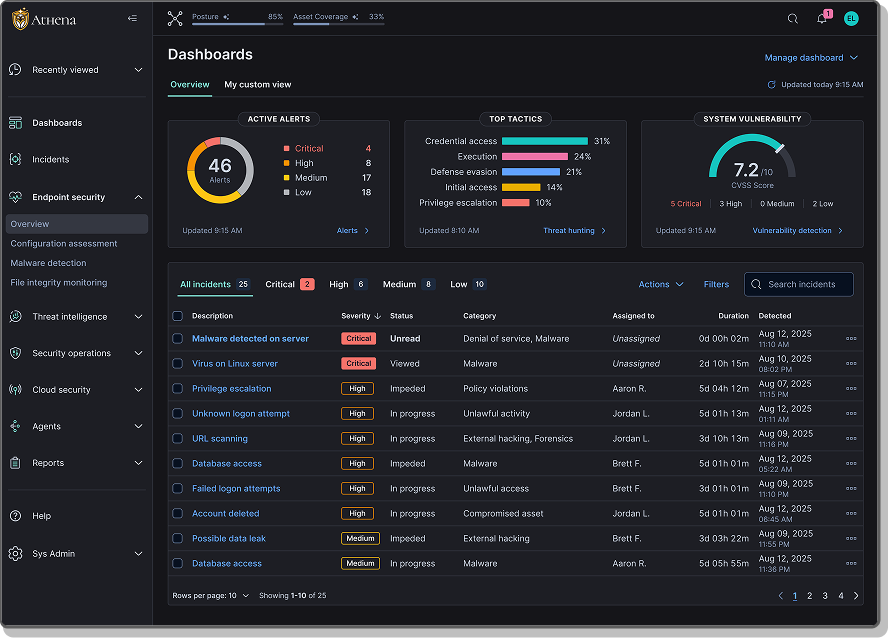Click the refresh icon beside Updated today

click(x=771, y=85)
